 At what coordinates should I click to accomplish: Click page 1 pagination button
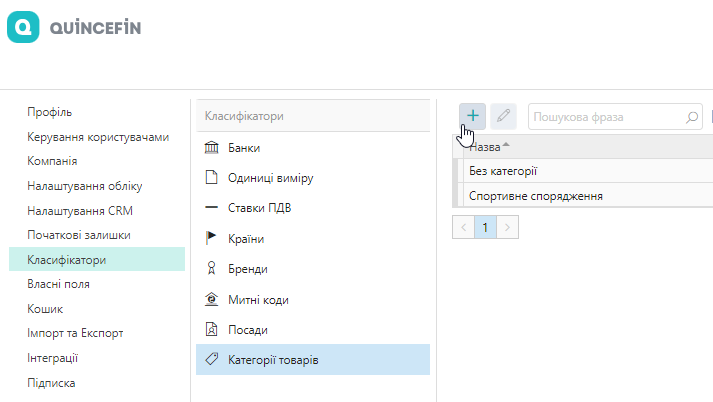click(485, 227)
